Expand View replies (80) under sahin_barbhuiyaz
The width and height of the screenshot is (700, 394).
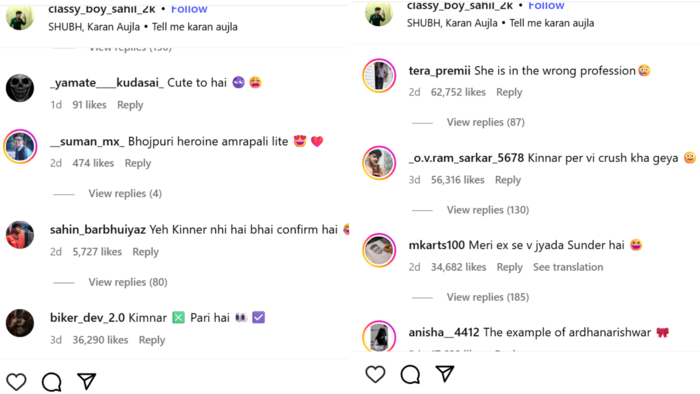coord(128,282)
